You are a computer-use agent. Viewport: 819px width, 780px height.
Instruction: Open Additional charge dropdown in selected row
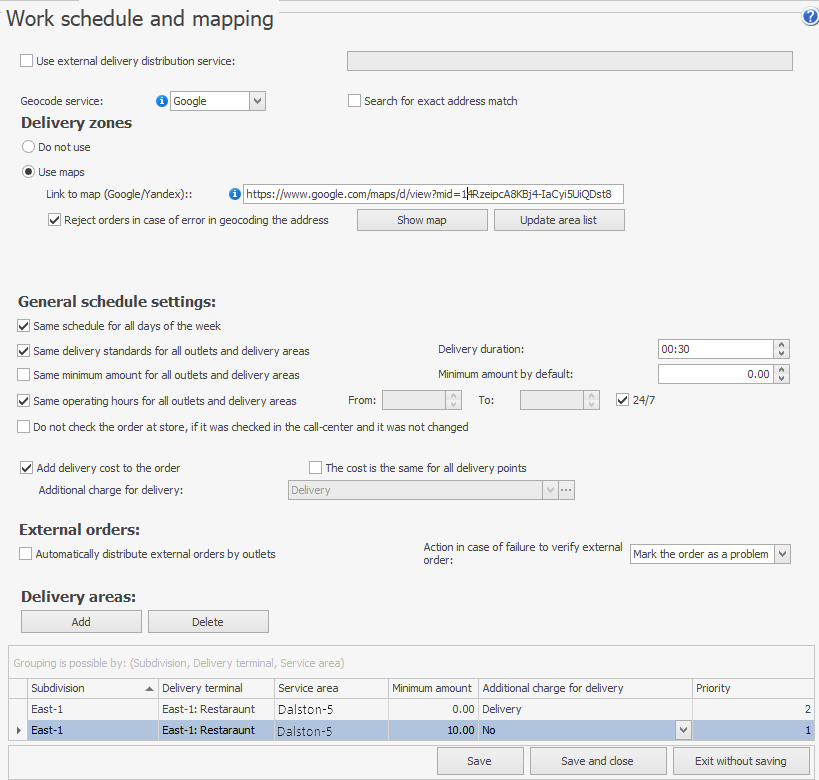coord(684,731)
